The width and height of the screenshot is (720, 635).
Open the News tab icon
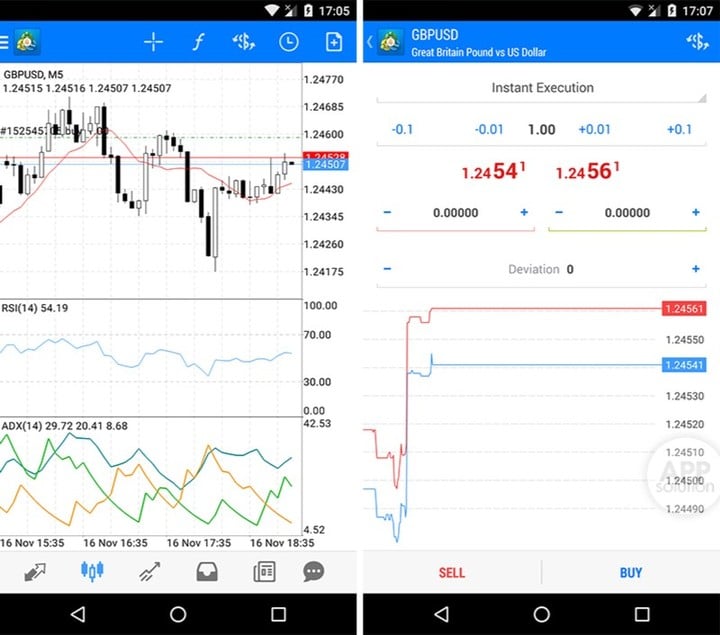264,572
